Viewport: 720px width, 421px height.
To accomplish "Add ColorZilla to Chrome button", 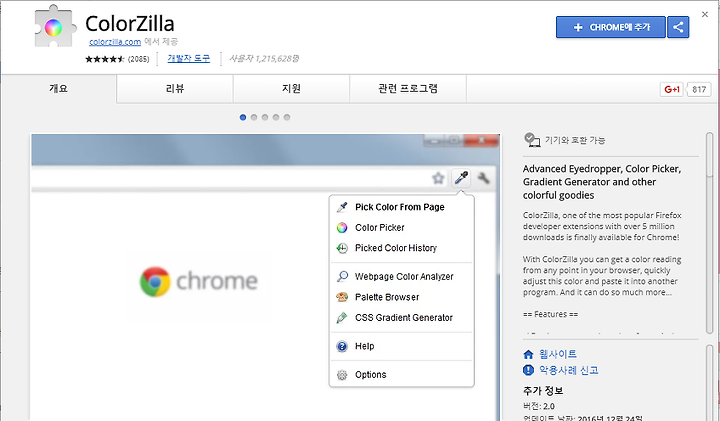I will point(611,27).
